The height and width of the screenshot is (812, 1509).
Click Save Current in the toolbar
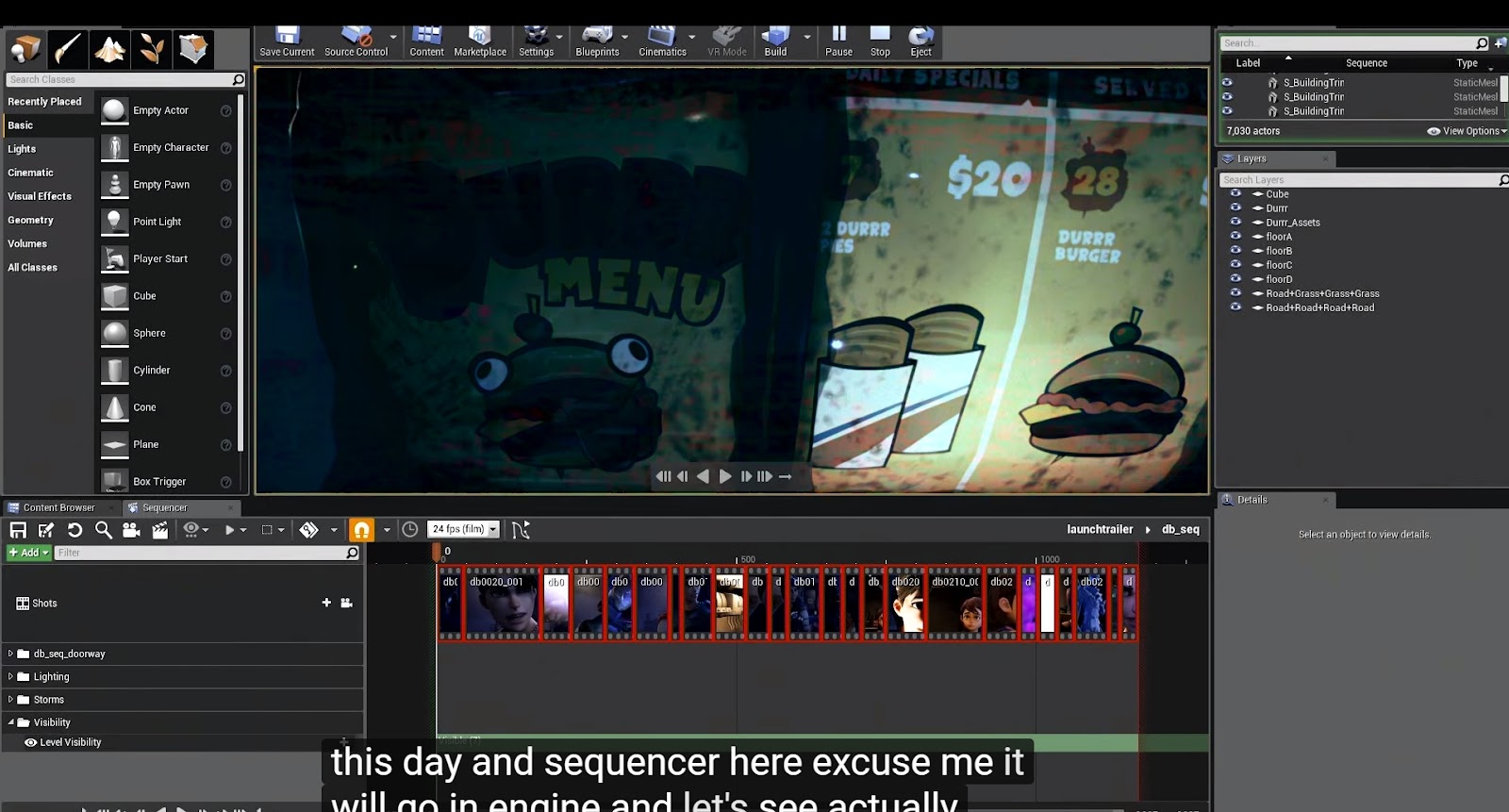coord(287,42)
